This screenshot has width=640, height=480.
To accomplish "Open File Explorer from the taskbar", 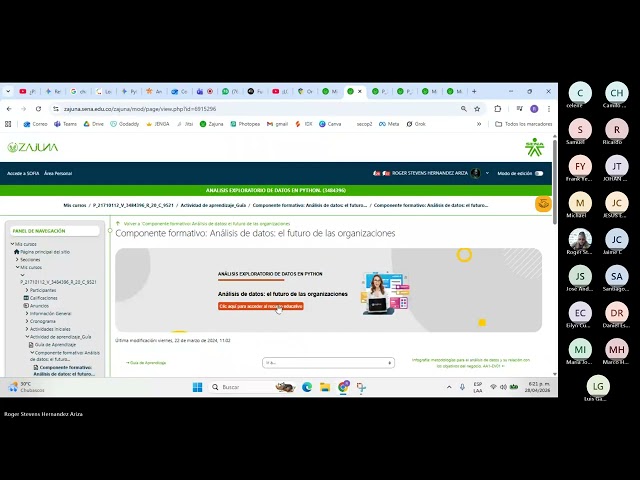I will point(325,387).
